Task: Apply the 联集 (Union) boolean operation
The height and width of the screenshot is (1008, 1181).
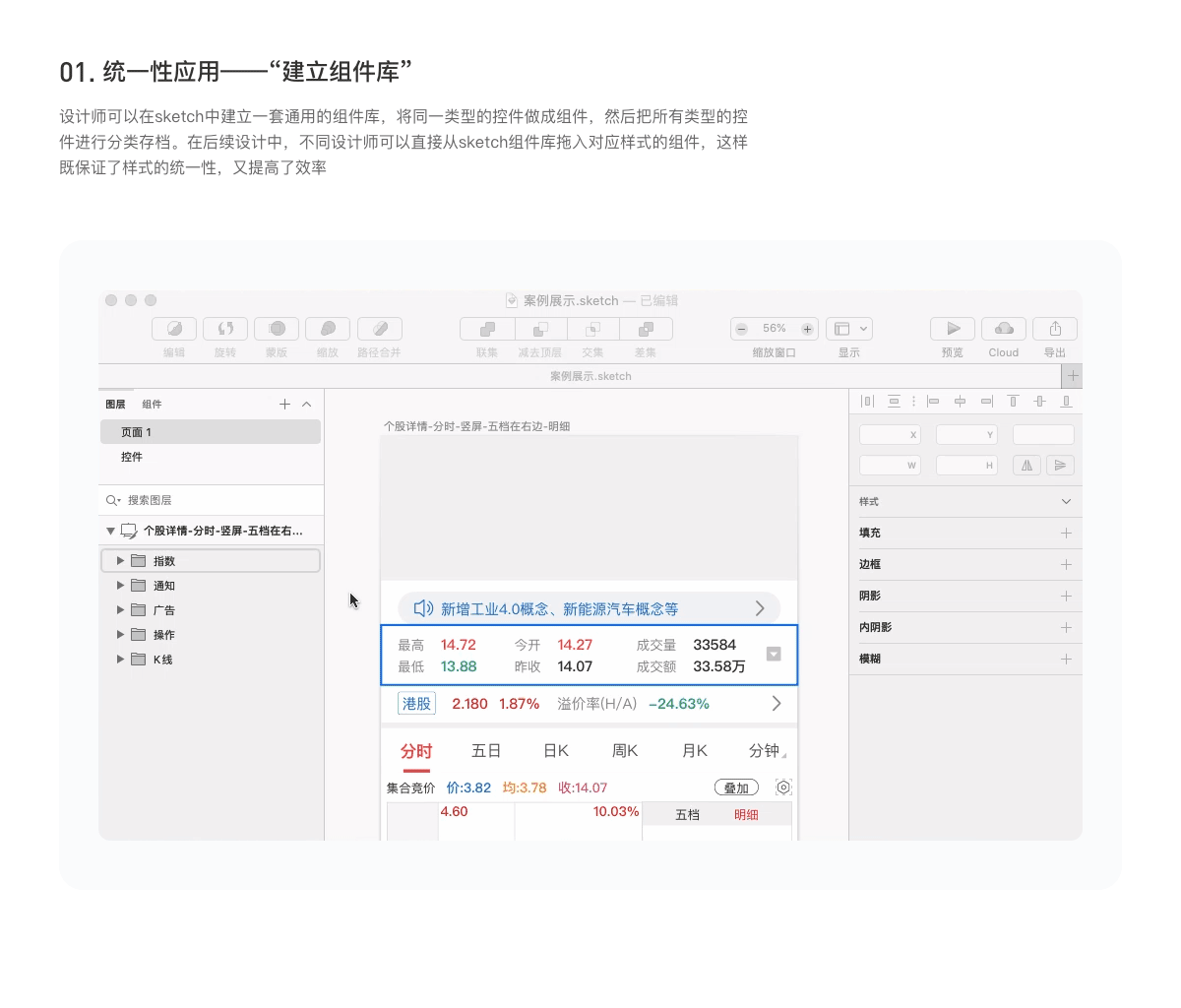Action: tap(486, 329)
